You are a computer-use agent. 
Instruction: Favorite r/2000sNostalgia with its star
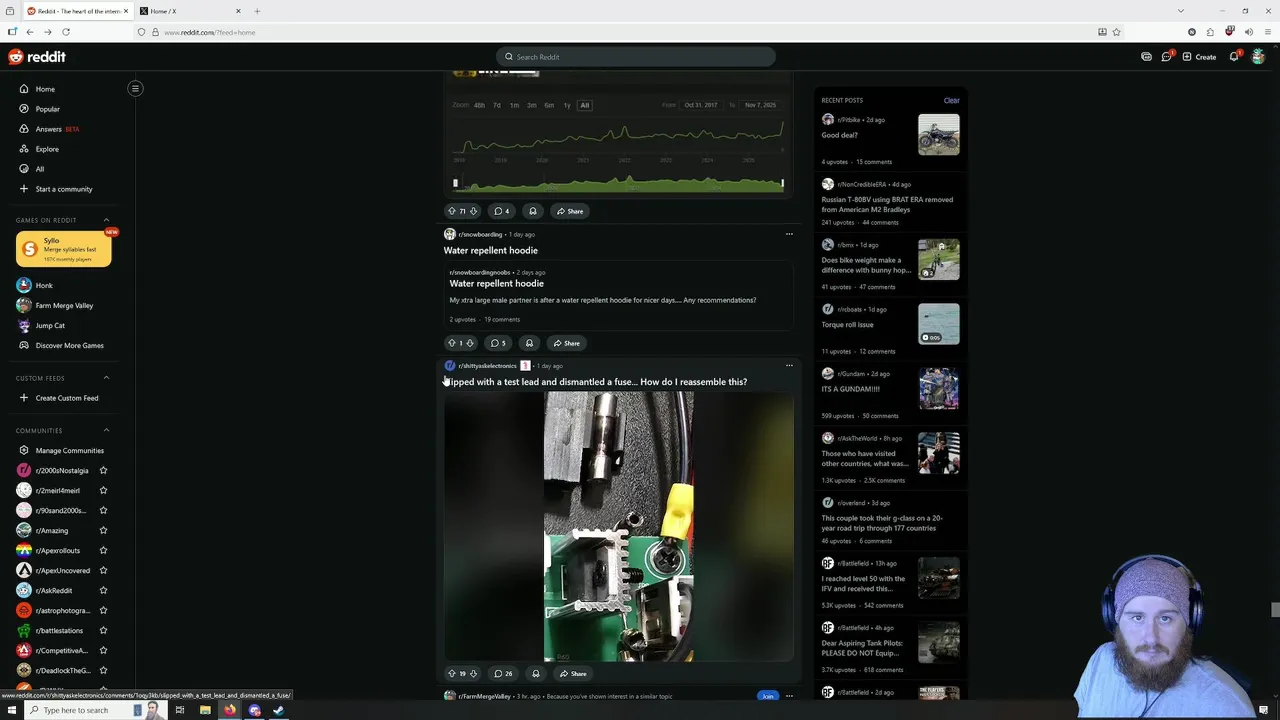pyautogui.click(x=103, y=470)
